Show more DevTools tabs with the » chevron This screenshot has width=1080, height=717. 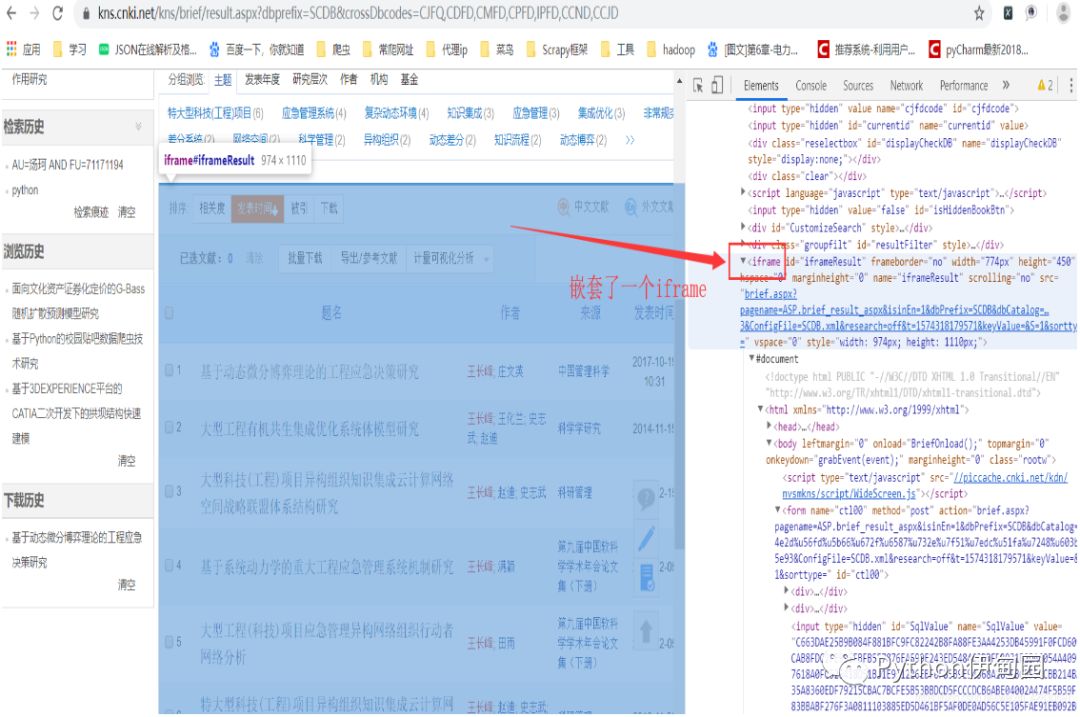1006,85
